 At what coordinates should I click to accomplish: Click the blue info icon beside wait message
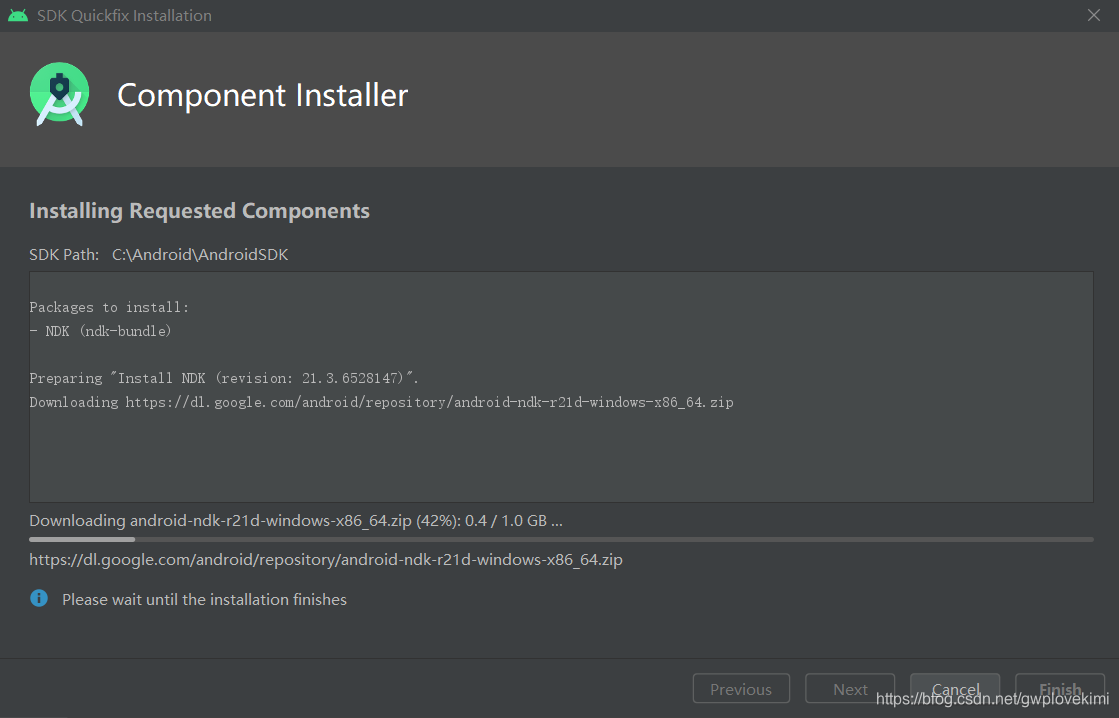coord(39,598)
